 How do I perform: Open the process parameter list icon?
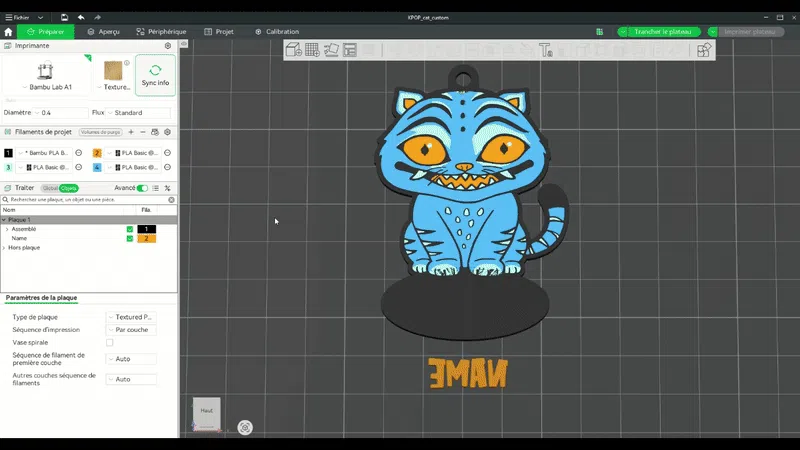156,188
